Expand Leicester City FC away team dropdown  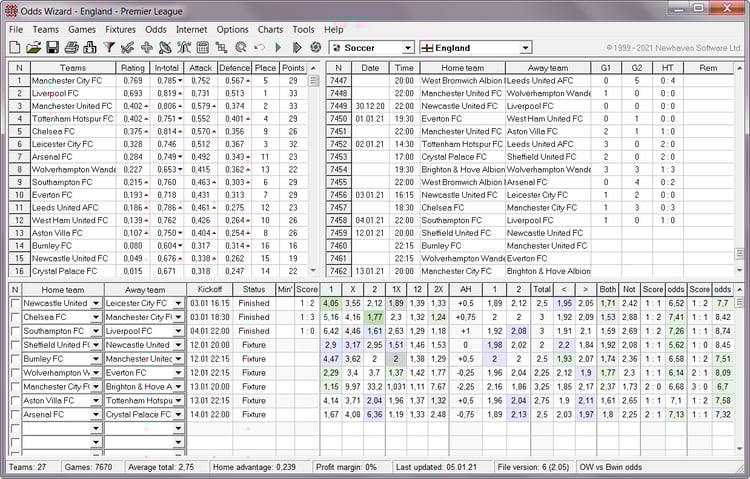click(178, 303)
